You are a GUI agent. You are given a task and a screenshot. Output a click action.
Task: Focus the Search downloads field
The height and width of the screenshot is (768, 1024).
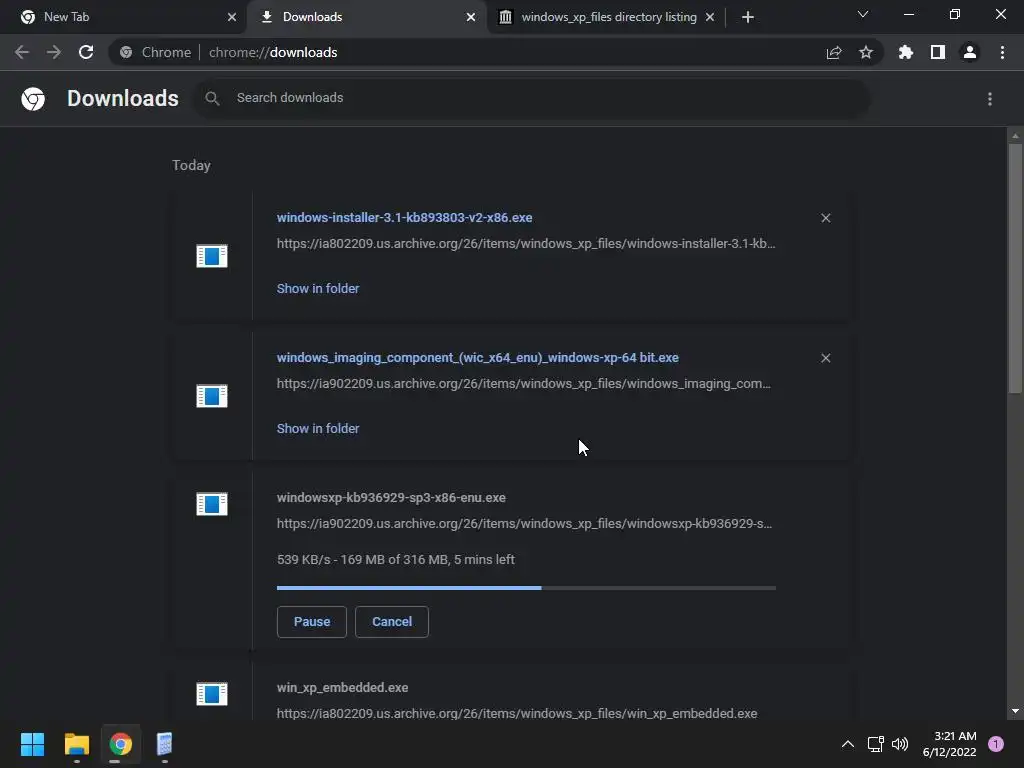[x=532, y=99]
